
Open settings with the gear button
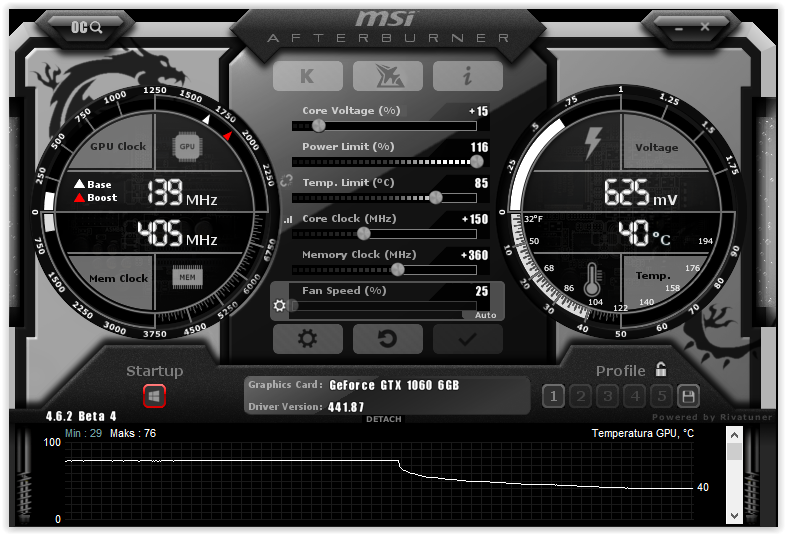click(308, 339)
